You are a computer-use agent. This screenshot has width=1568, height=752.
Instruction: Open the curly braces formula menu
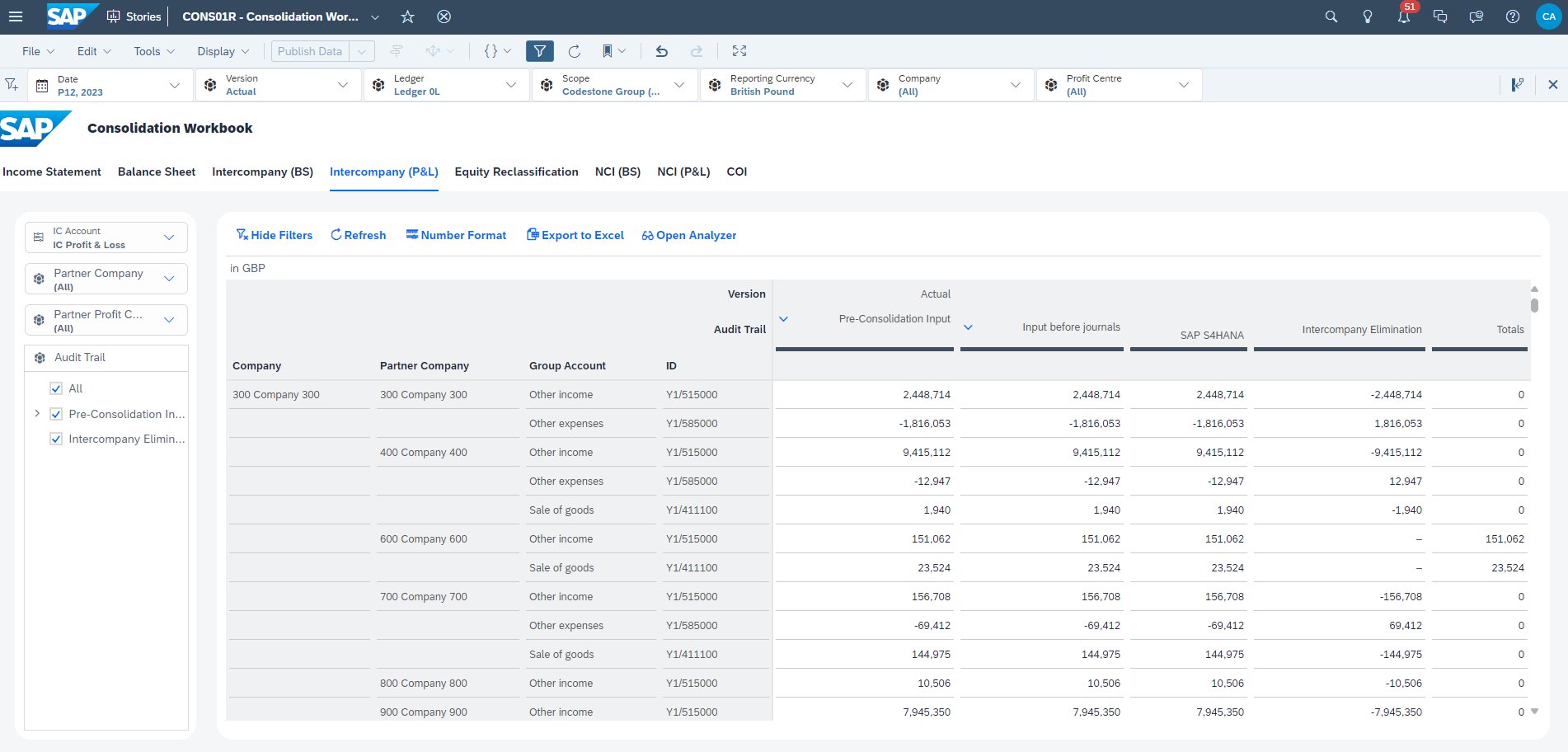[497, 51]
